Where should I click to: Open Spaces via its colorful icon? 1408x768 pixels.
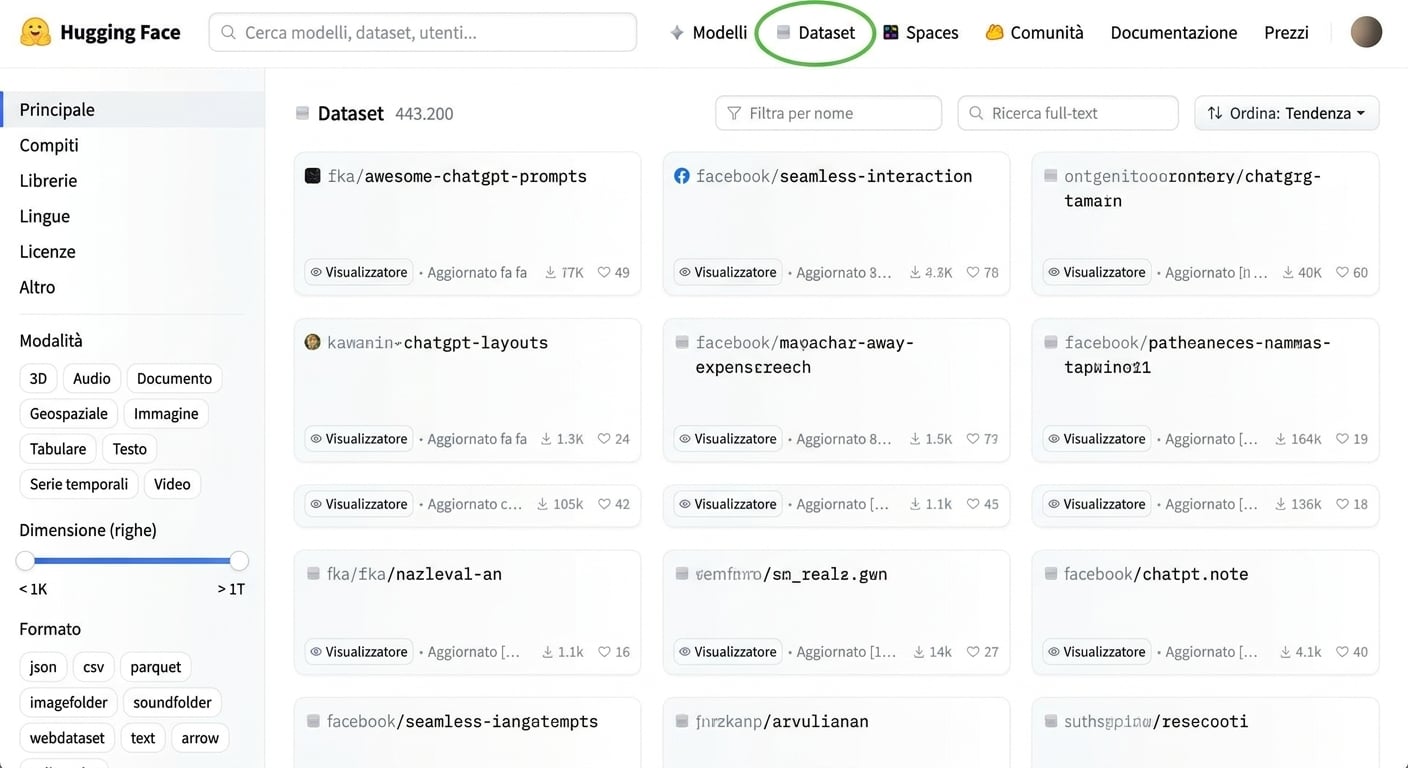tap(890, 33)
